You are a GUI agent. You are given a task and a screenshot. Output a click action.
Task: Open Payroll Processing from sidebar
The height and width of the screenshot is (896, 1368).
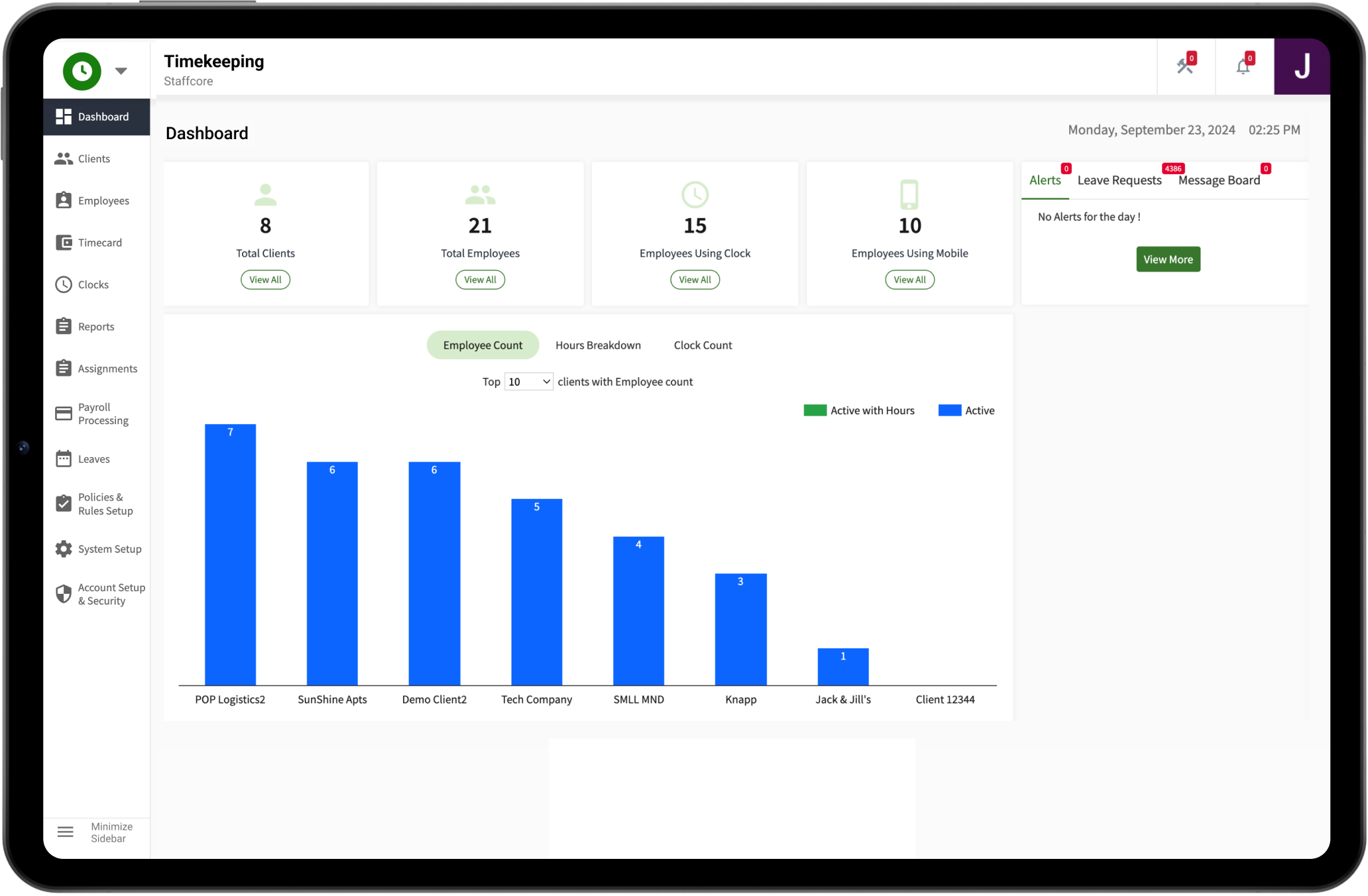[x=103, y=414]
